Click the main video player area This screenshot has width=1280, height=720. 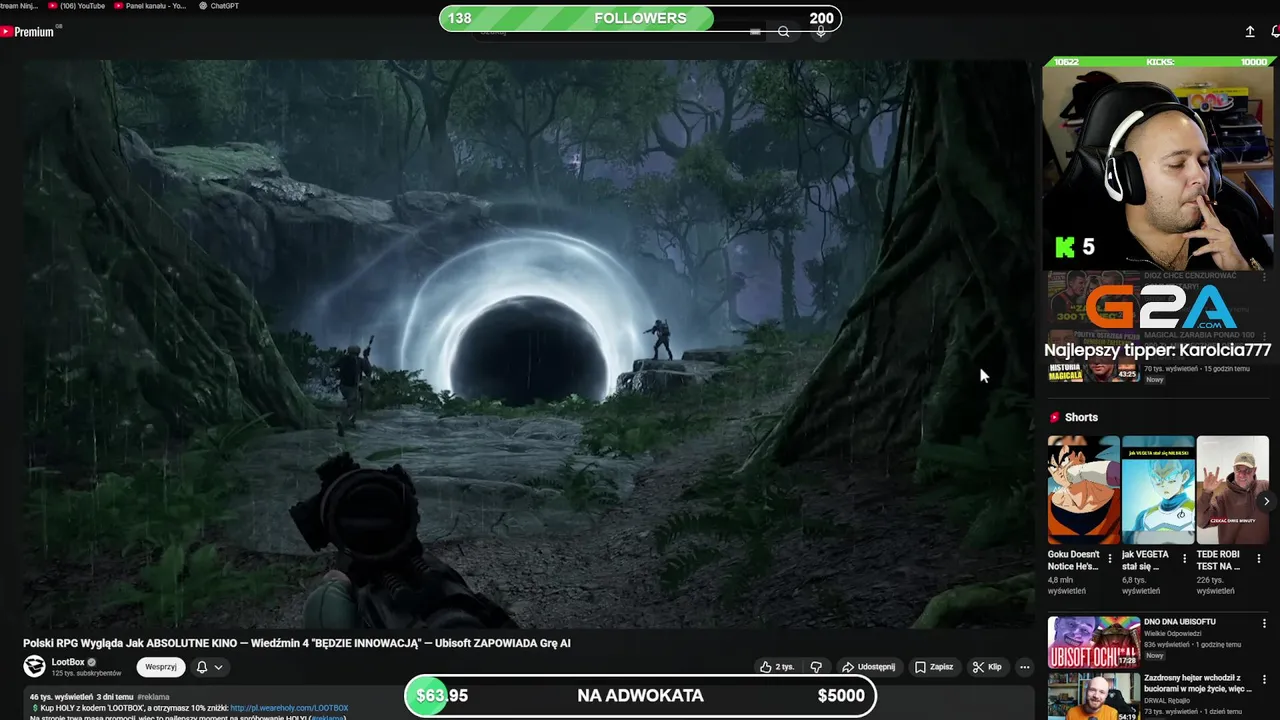pos(530,344)
